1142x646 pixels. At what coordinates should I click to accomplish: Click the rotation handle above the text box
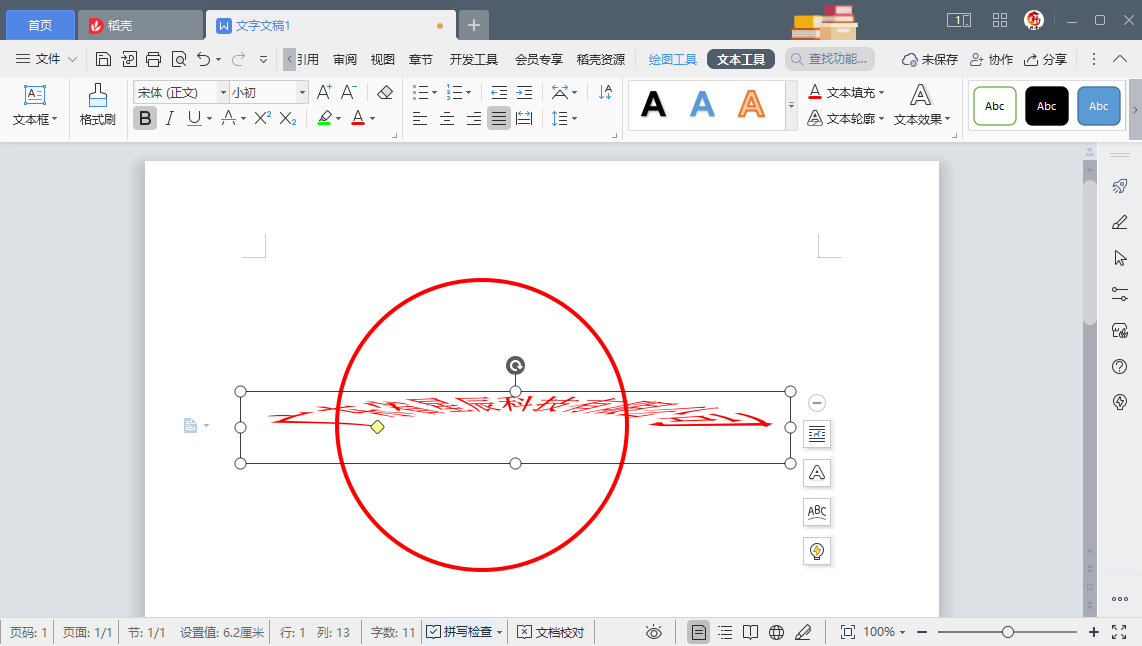point(515,366)
